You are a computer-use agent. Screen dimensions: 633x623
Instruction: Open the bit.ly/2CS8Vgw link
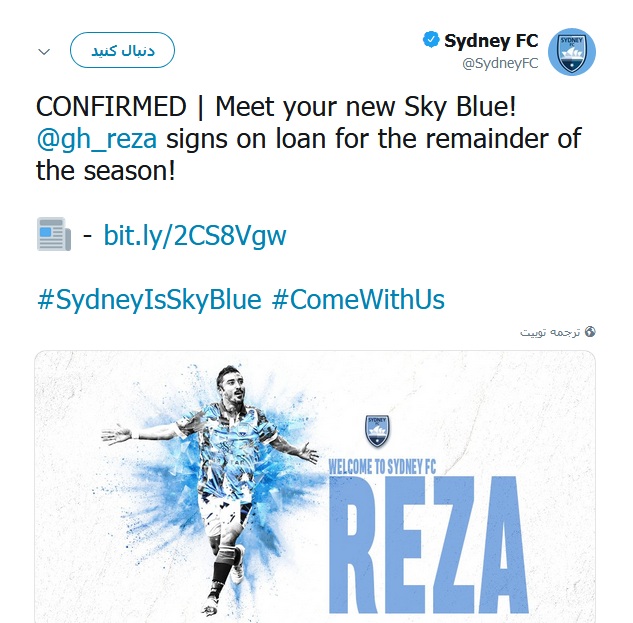point(195,235)
